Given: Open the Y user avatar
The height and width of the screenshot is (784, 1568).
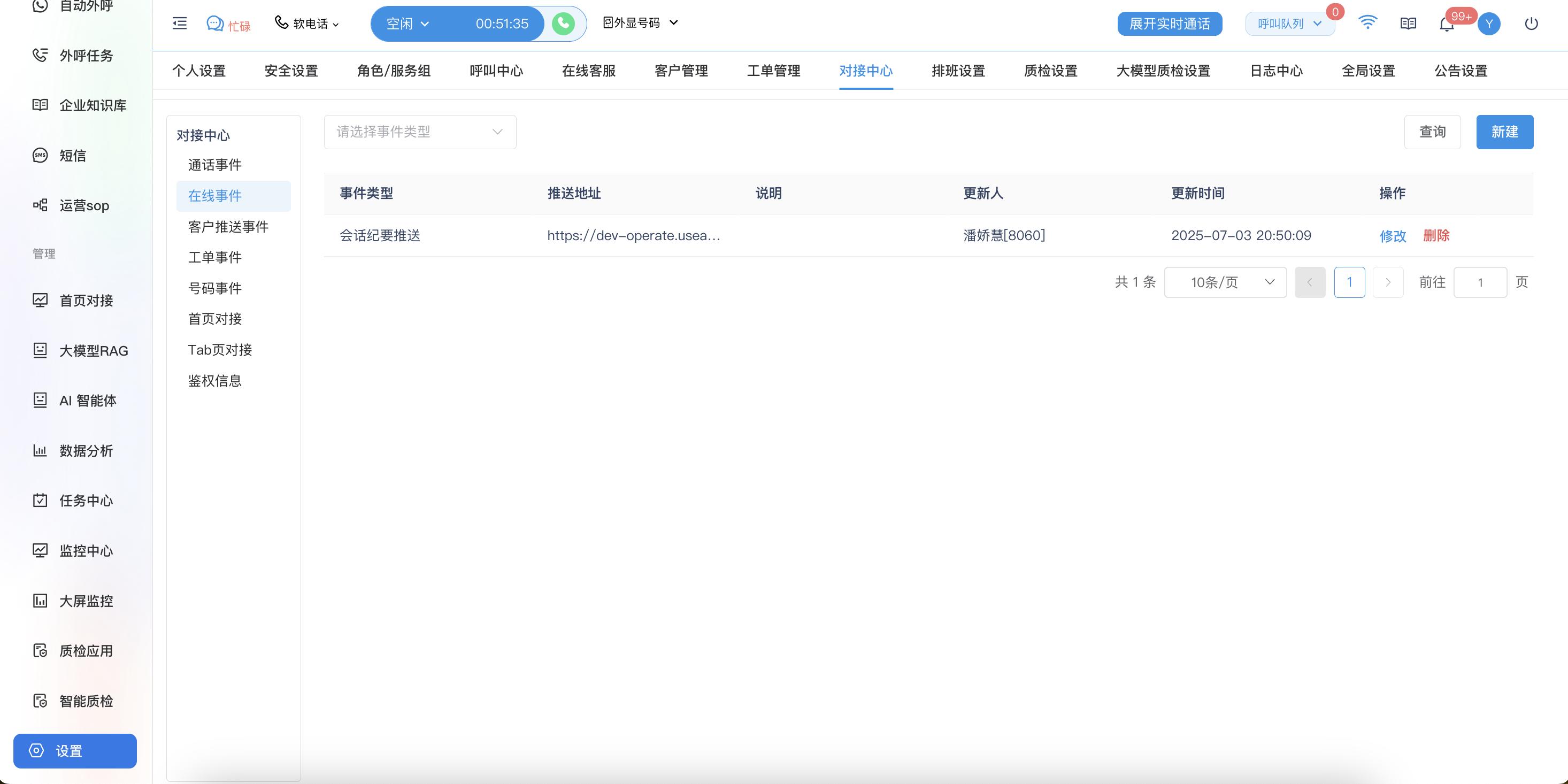Looking at the screenshot, I should click(x=1489, y=24).
